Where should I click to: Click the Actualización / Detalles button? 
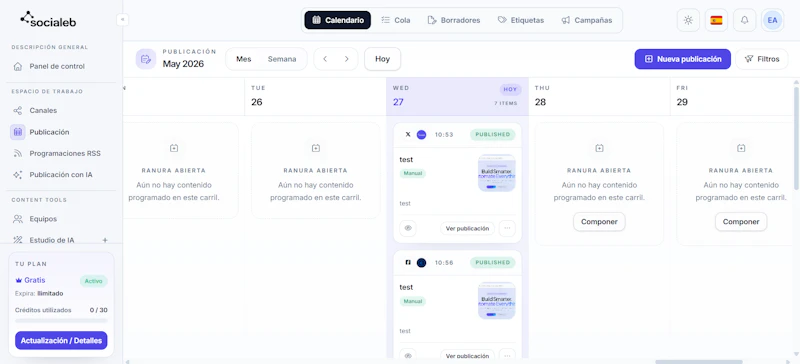(x=61, y=341)
